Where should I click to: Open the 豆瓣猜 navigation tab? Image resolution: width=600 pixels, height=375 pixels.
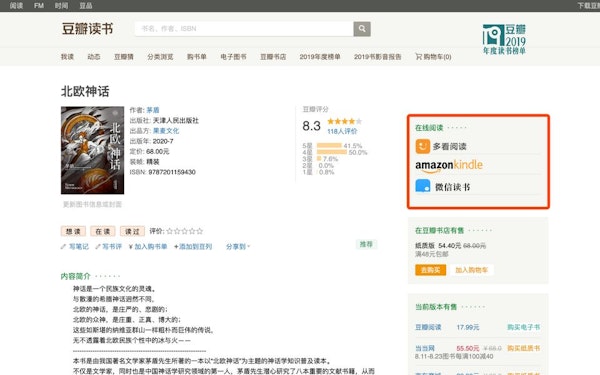(124, 57)
